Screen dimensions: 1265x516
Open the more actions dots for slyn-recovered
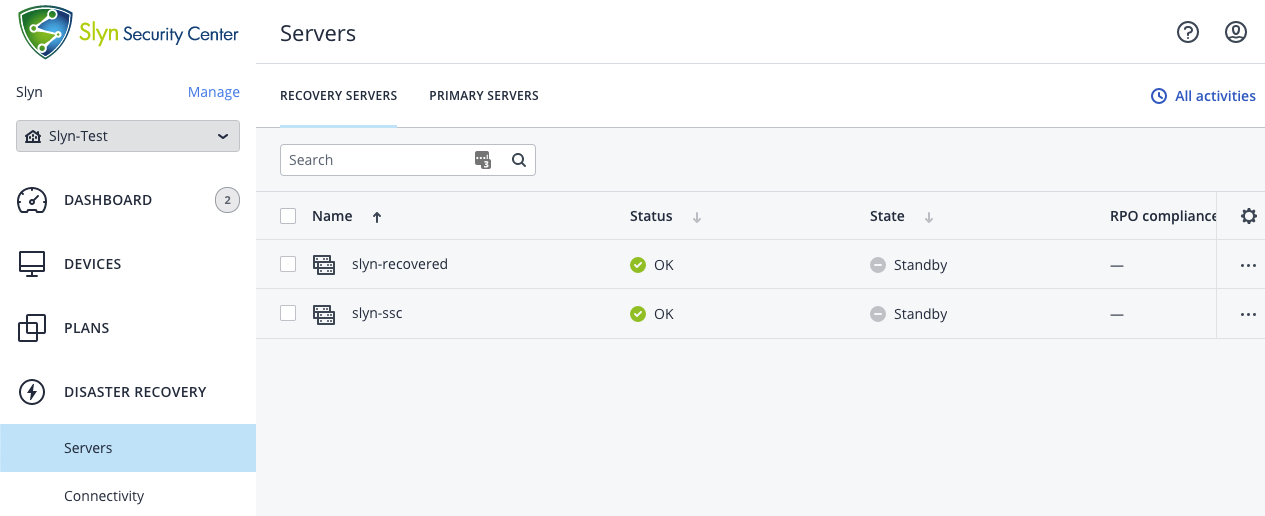[1248, 266]
